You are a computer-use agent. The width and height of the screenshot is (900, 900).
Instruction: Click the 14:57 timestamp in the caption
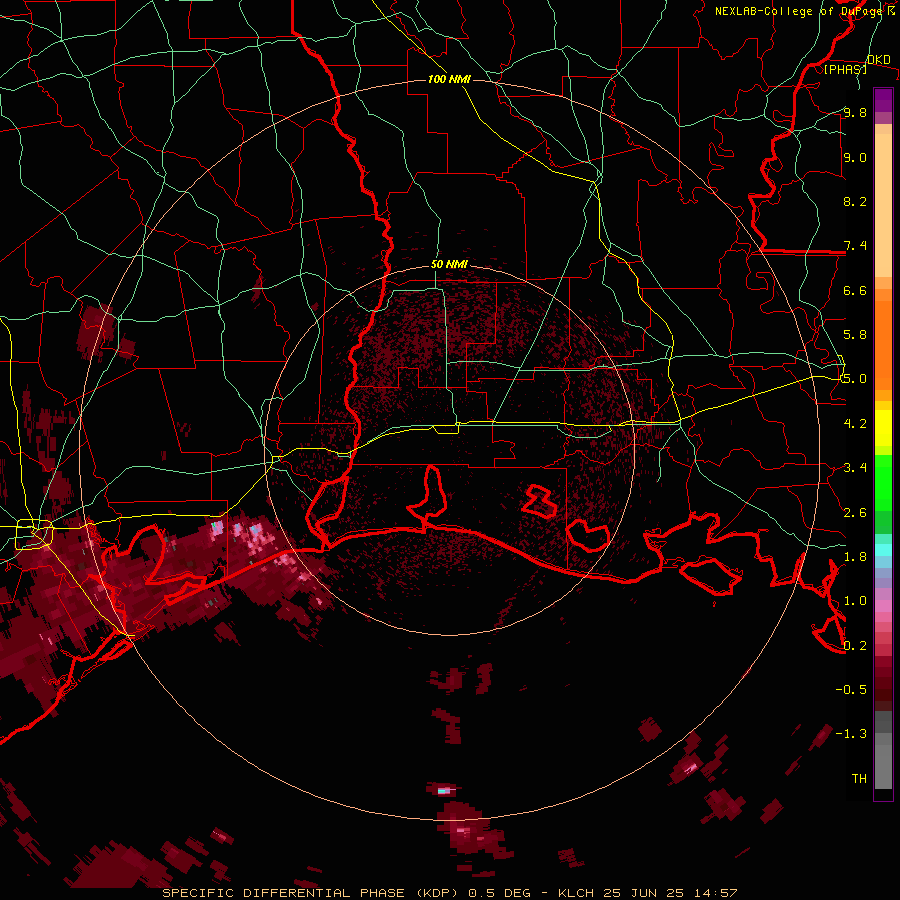pyautogui.click(x=715, y=893)
